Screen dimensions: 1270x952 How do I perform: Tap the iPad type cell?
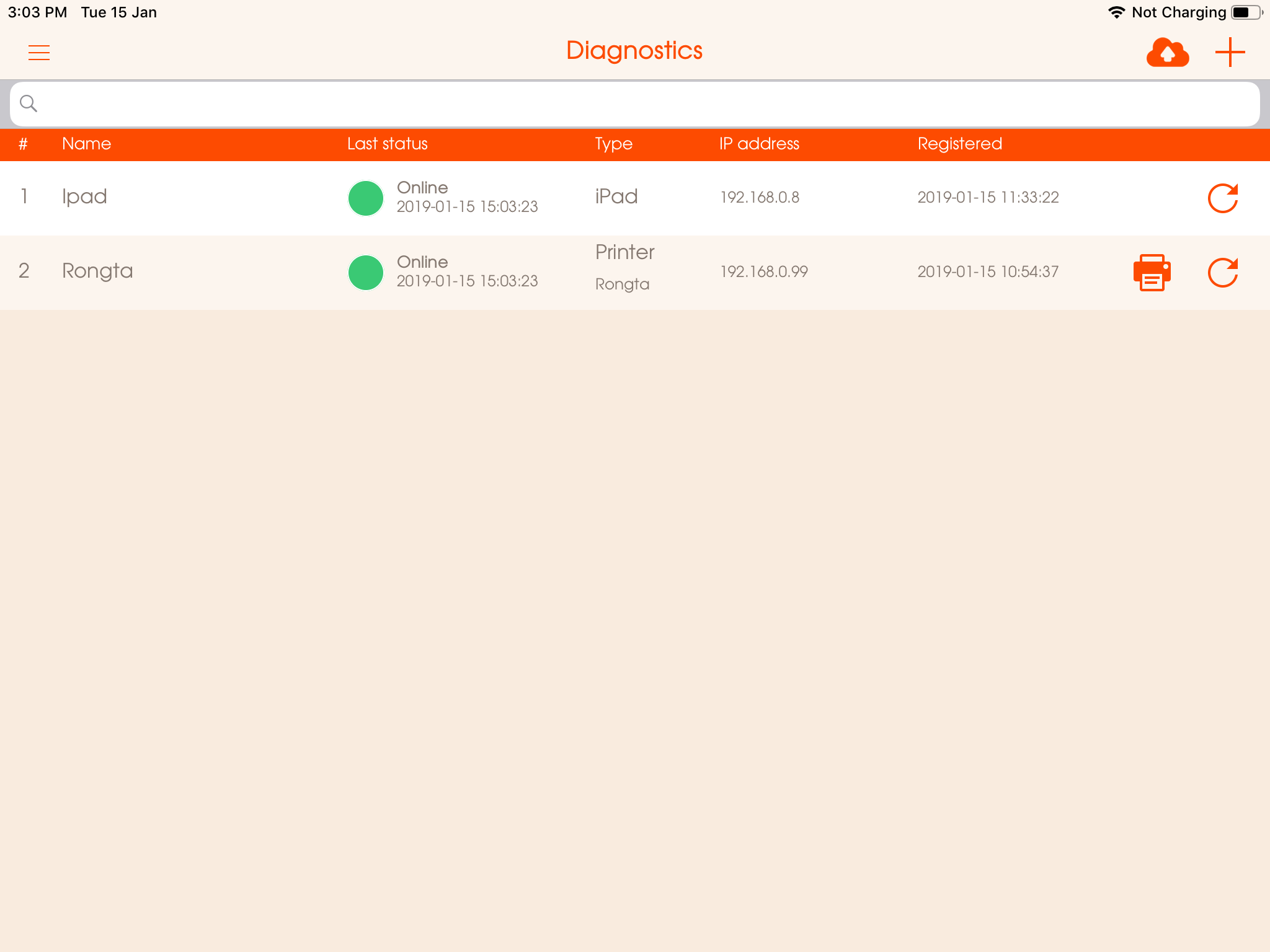tap(616, 196)
